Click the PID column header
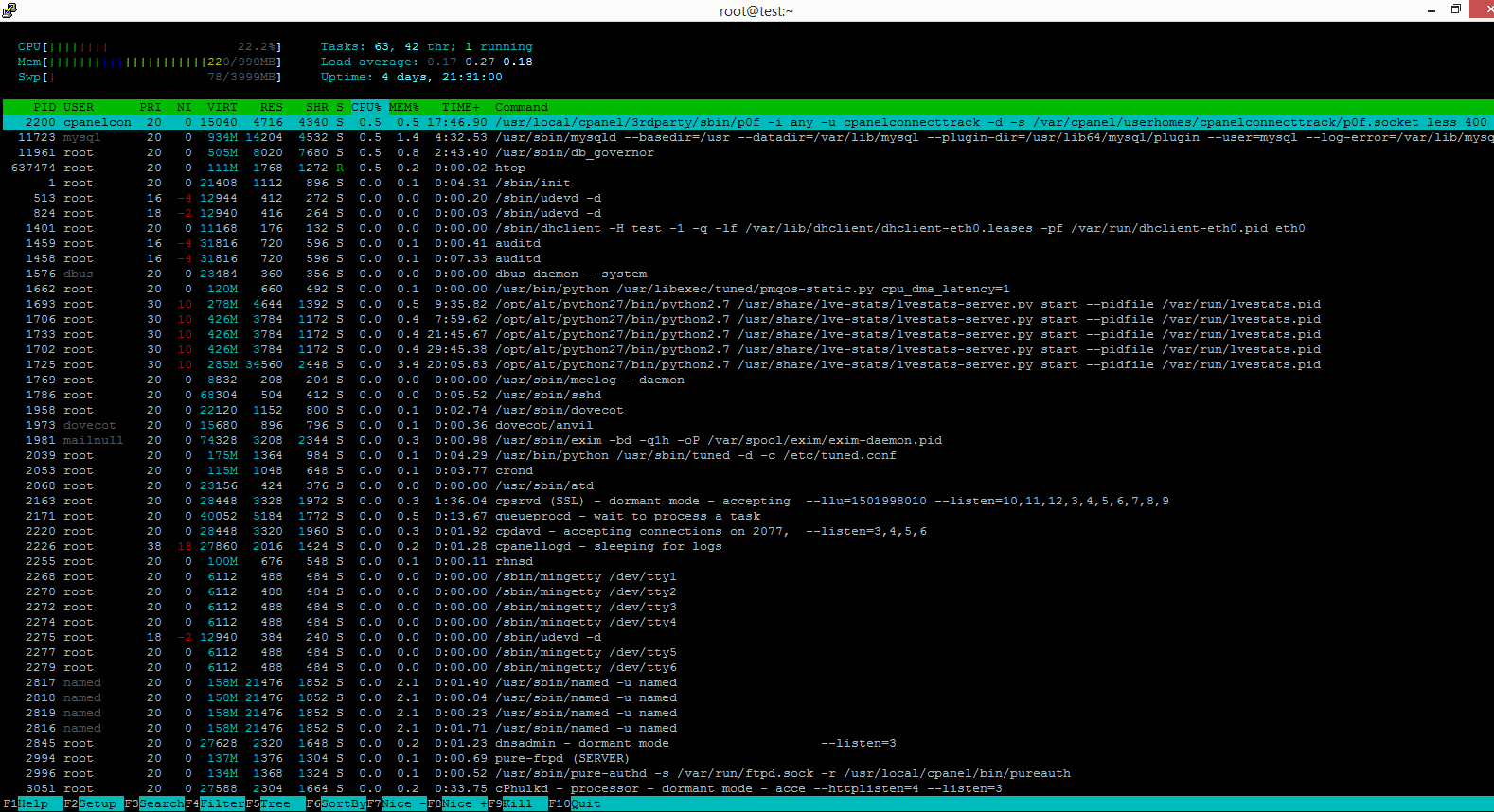This screenshot has height=812, width=1494. click(44, 107)
